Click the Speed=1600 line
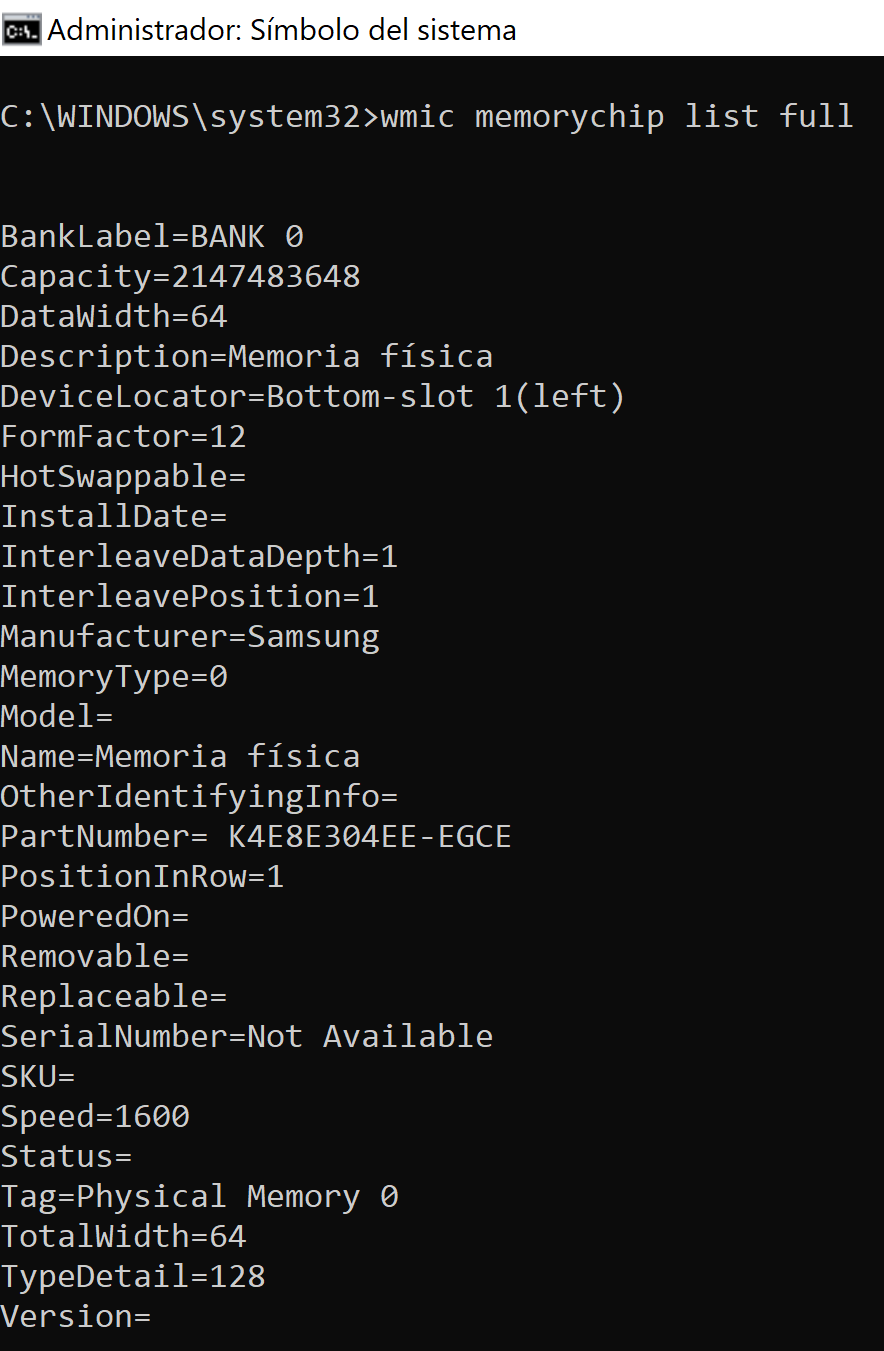Image resolution: width=884 pixels, height=1351 pixels. 95,1117
